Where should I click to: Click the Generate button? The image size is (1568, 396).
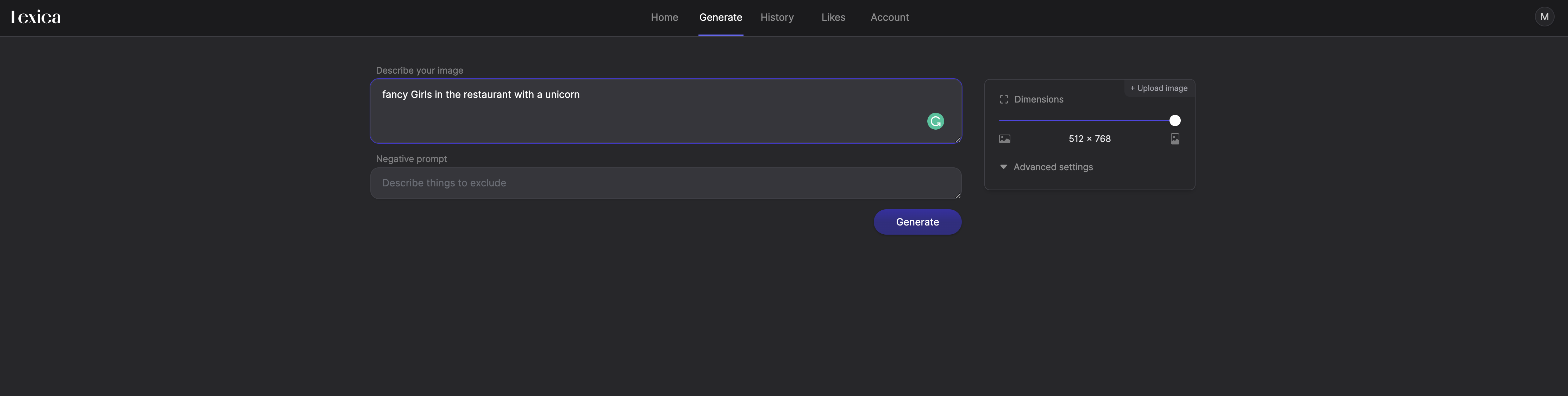pos(917,222)
